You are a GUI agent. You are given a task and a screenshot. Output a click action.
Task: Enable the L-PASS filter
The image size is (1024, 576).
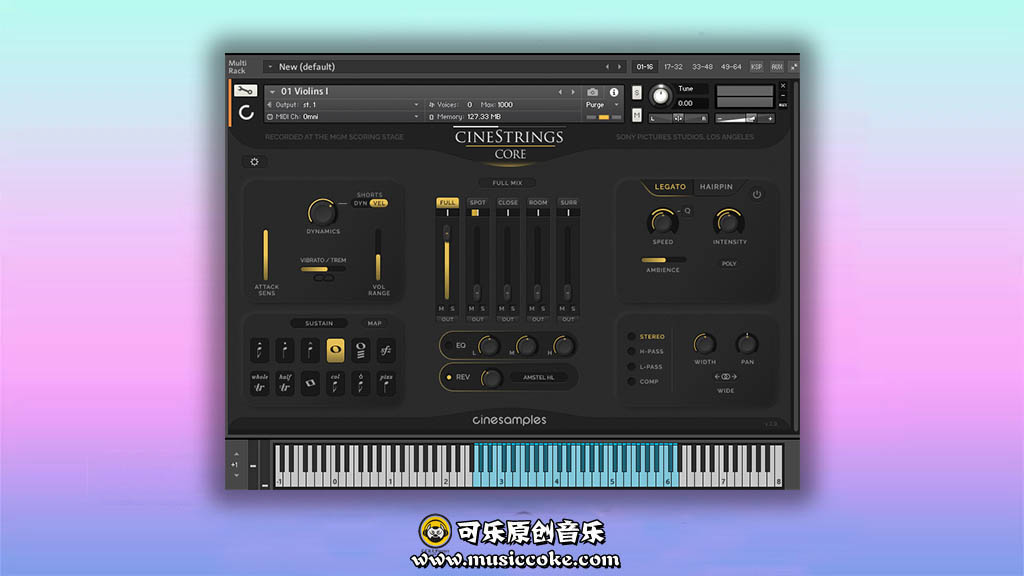(632, 366)
